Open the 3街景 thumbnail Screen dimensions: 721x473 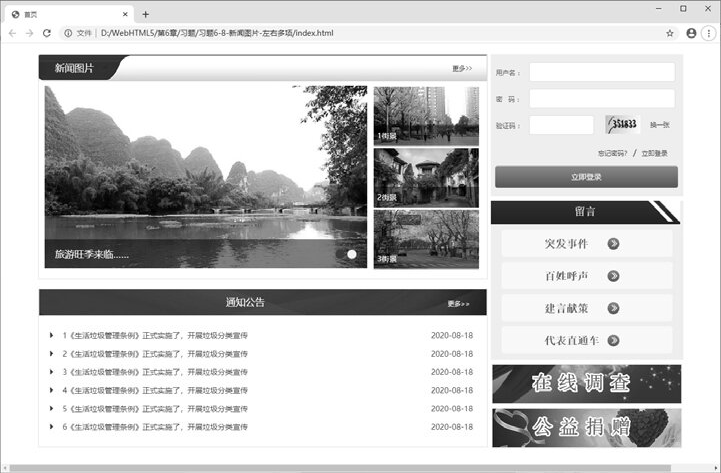(x=426, y=239)
